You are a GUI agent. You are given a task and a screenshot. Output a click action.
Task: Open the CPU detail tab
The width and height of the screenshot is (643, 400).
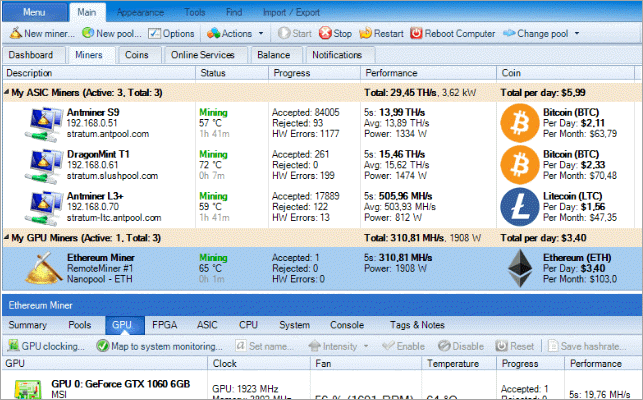[248, 325]
